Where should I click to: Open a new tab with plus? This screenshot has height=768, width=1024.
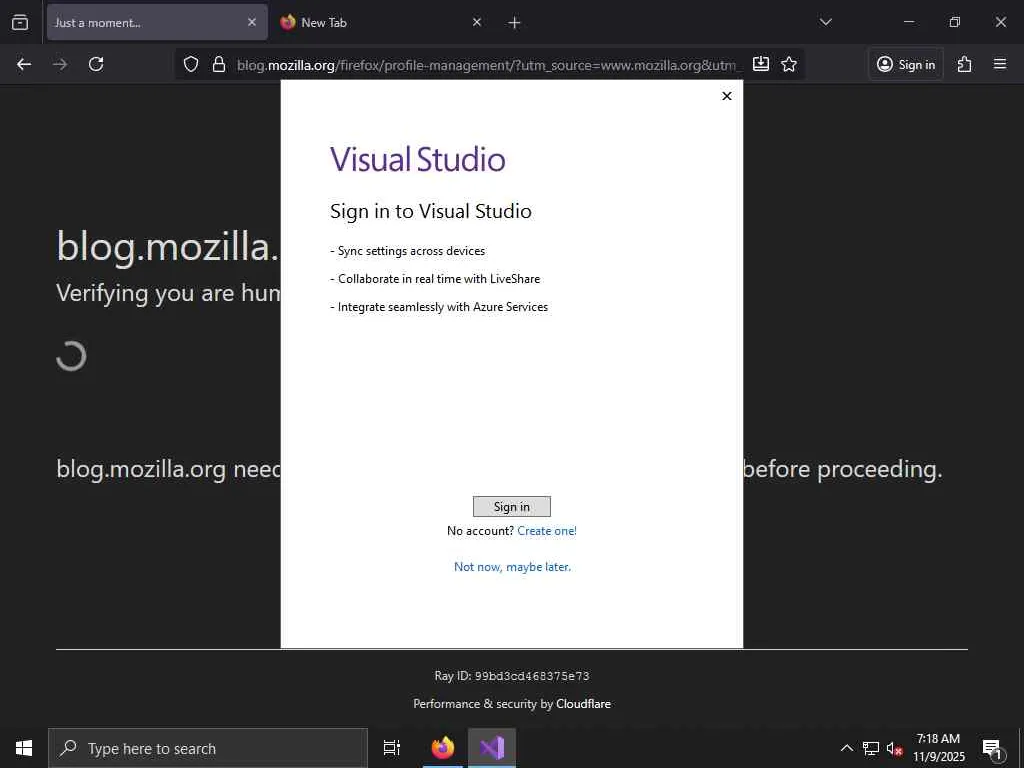pos(514,23)
